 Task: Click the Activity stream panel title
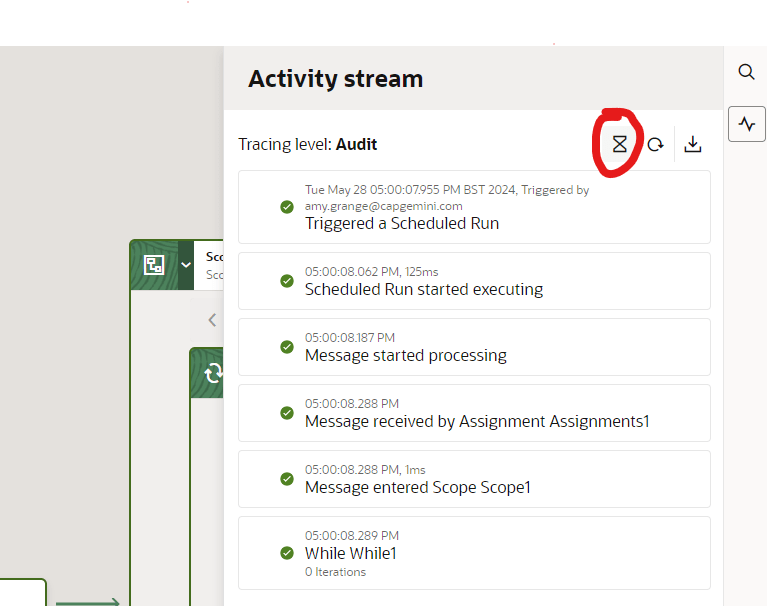pos(335,79)
